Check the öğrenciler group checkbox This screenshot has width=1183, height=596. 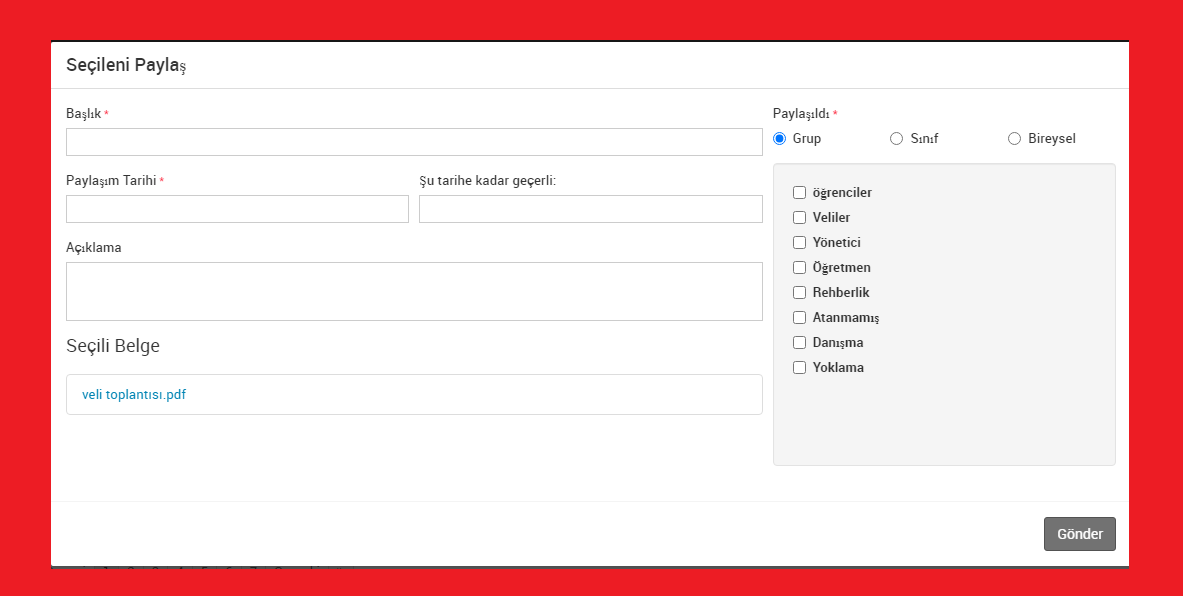click(x=799, y=193)
